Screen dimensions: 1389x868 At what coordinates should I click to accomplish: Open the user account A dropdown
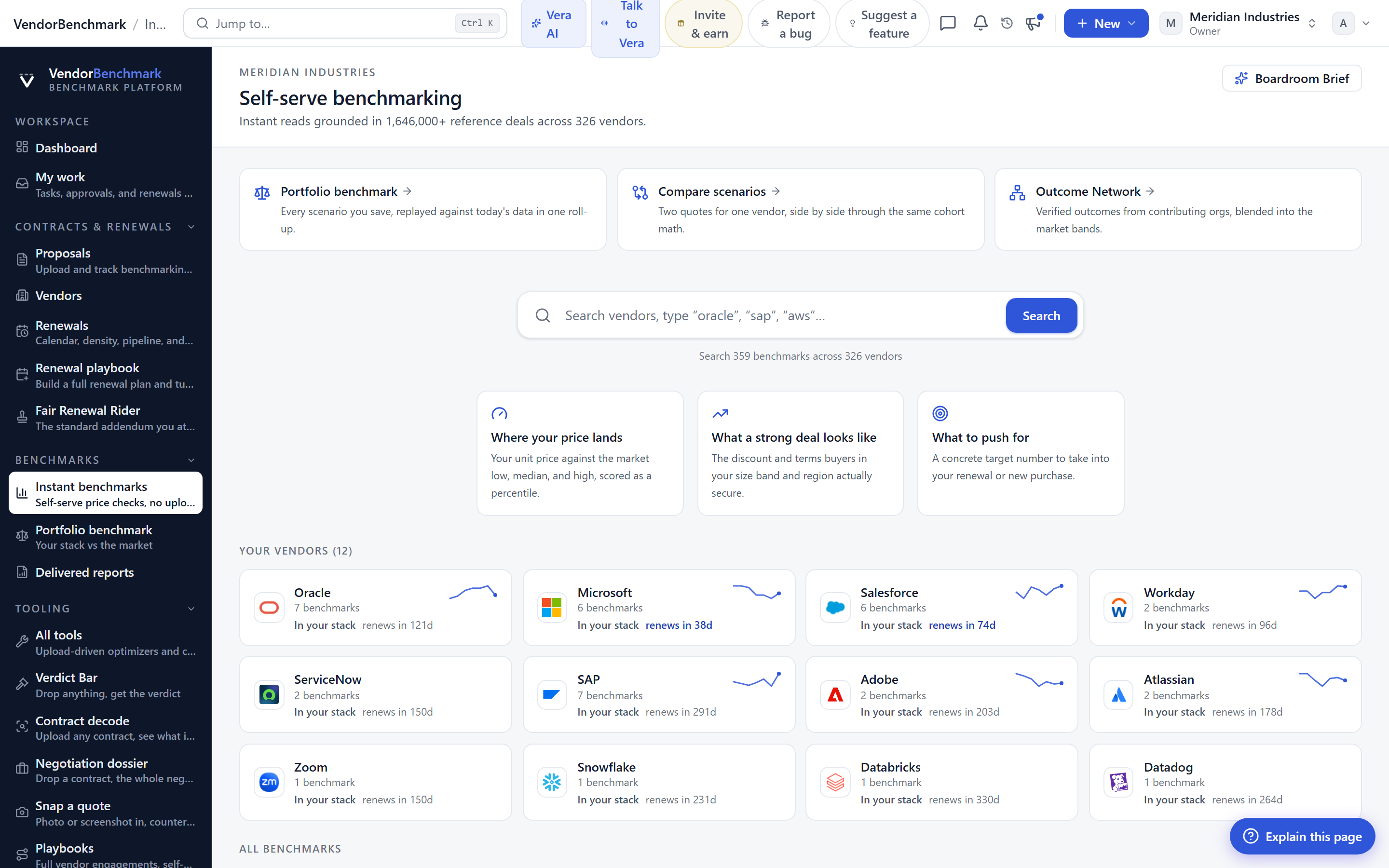click(1352, 24)
